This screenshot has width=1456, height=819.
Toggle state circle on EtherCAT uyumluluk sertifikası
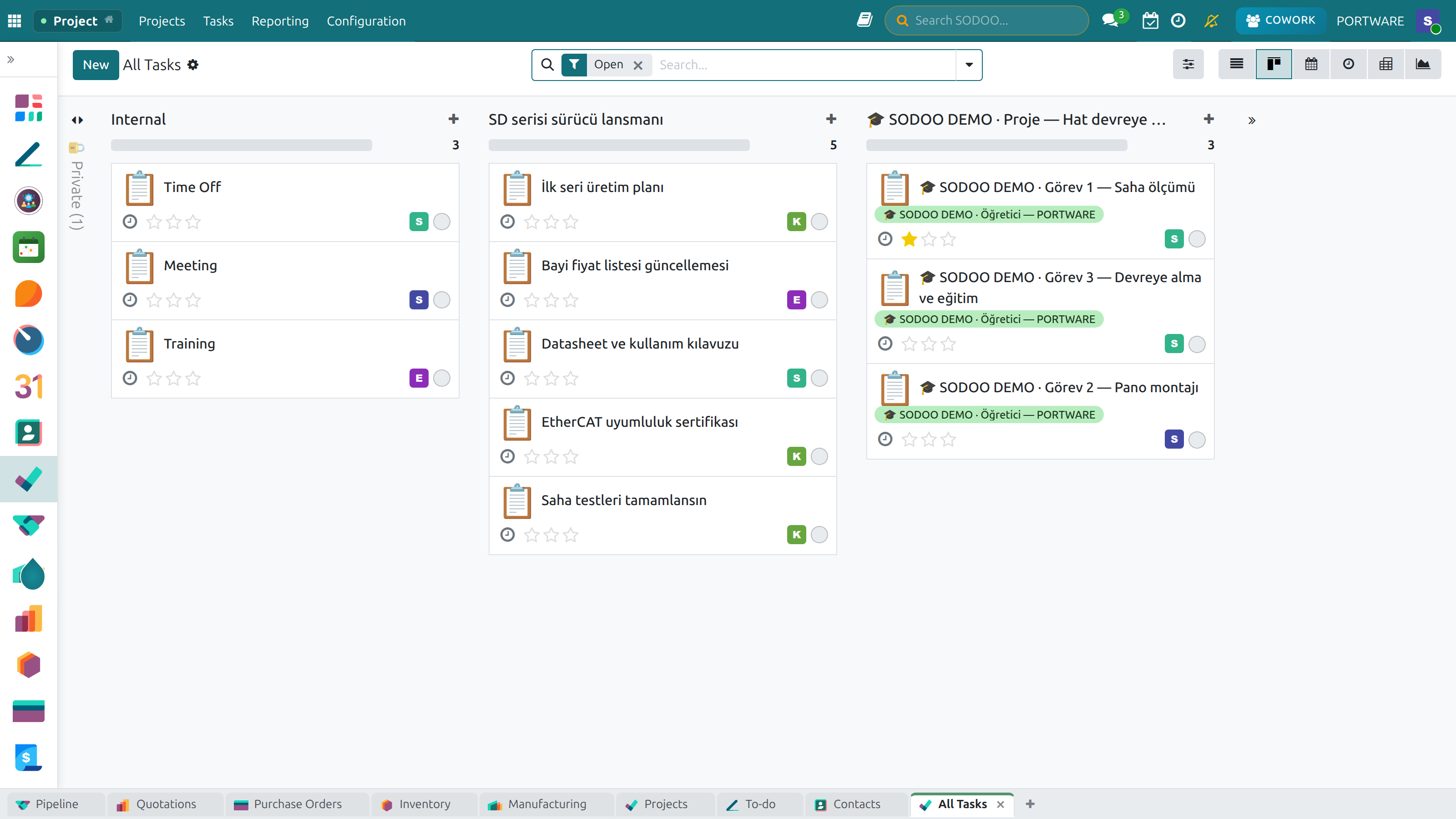pos(819,456)
